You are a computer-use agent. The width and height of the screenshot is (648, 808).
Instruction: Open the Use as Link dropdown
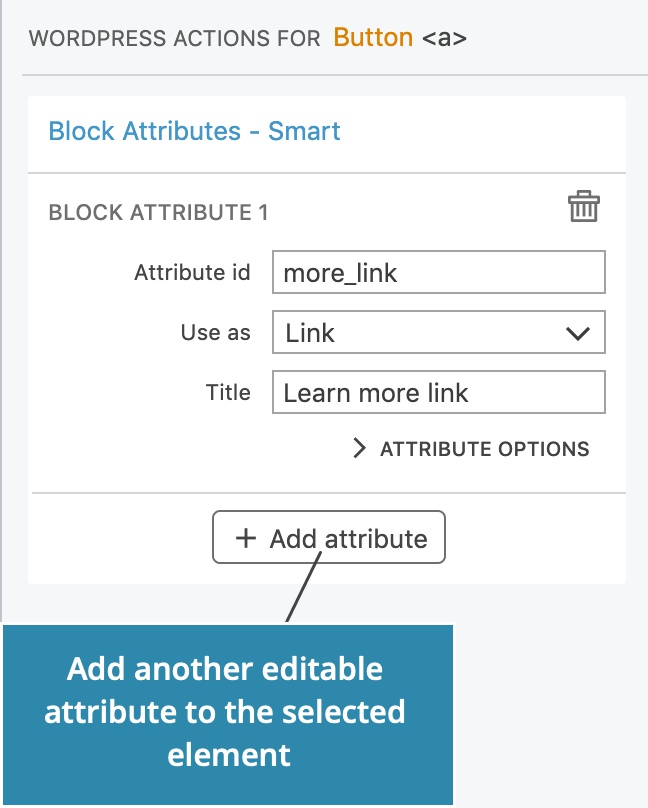tap(438, 333)
